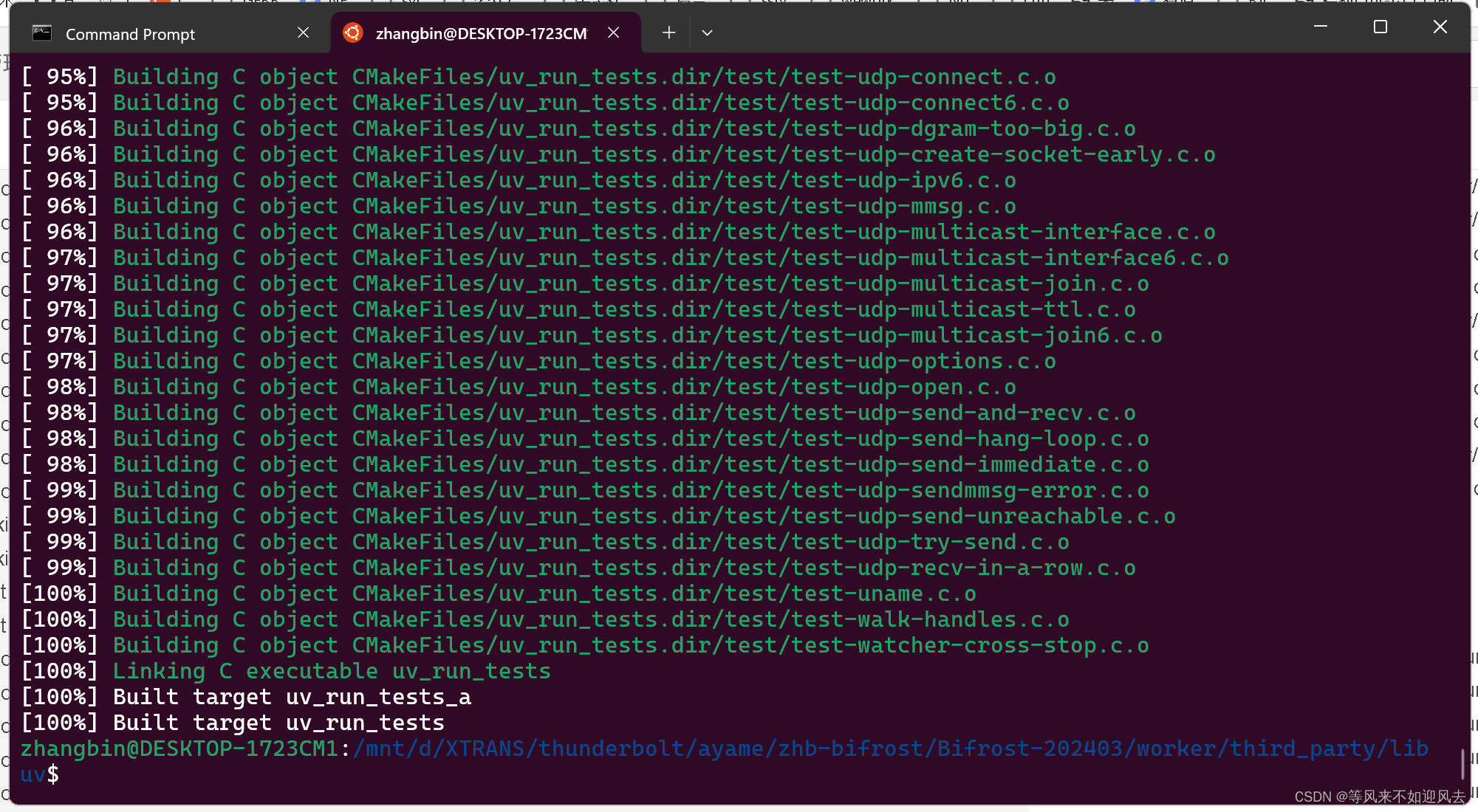This screenshot has width=1478, height=812.
Task: Click the line test-udp-send-immediate.c.o
Action: pyautogui.click(x=585, y=464)
